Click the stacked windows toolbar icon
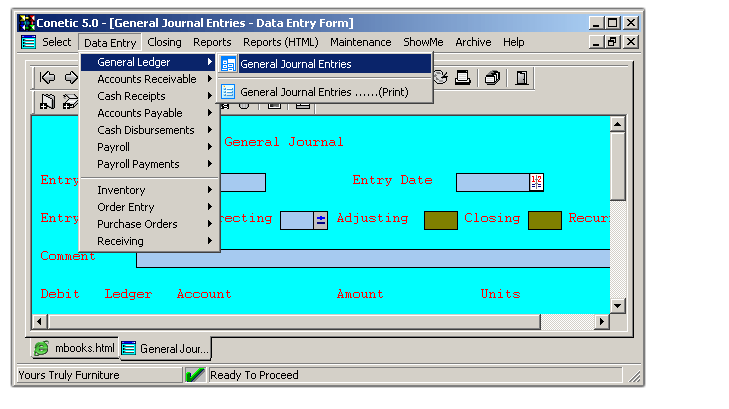The height and width of the screenshot is (409, 729). (493, 78)
